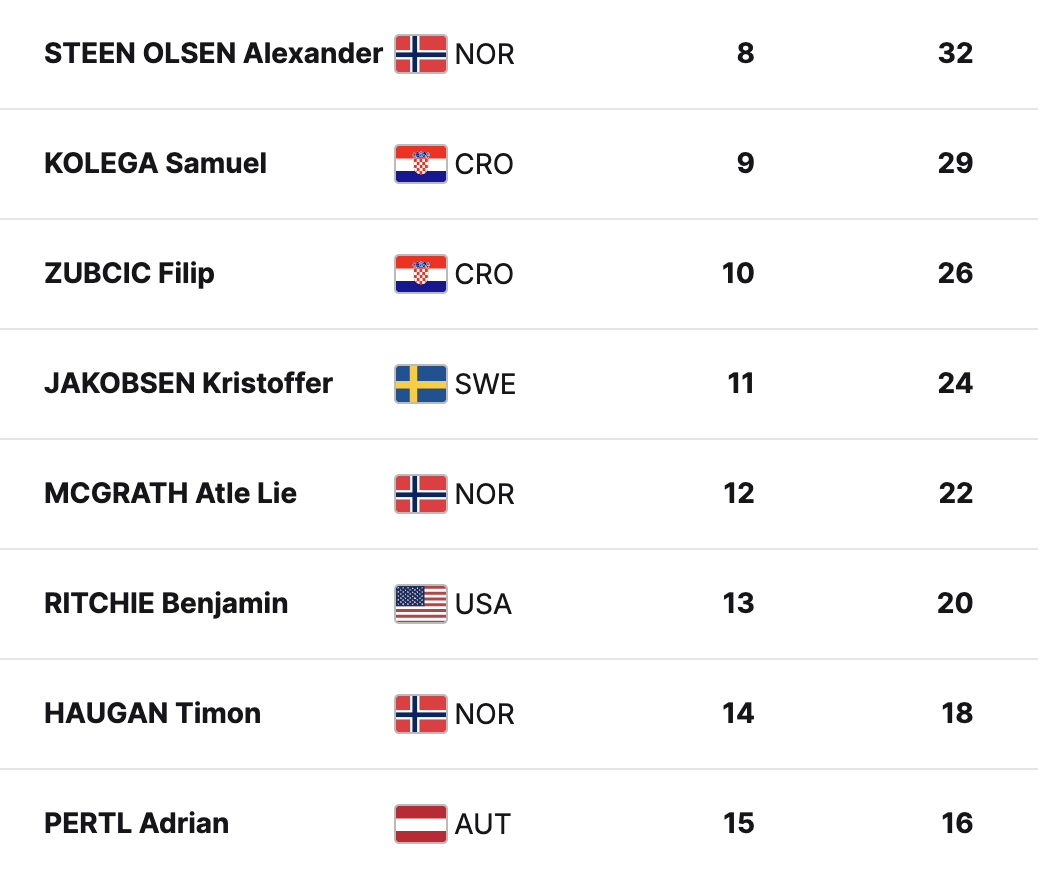Click the Swedish flag beside Jakobsen
The image size is (1038, 876).
(x=420, y=384)
